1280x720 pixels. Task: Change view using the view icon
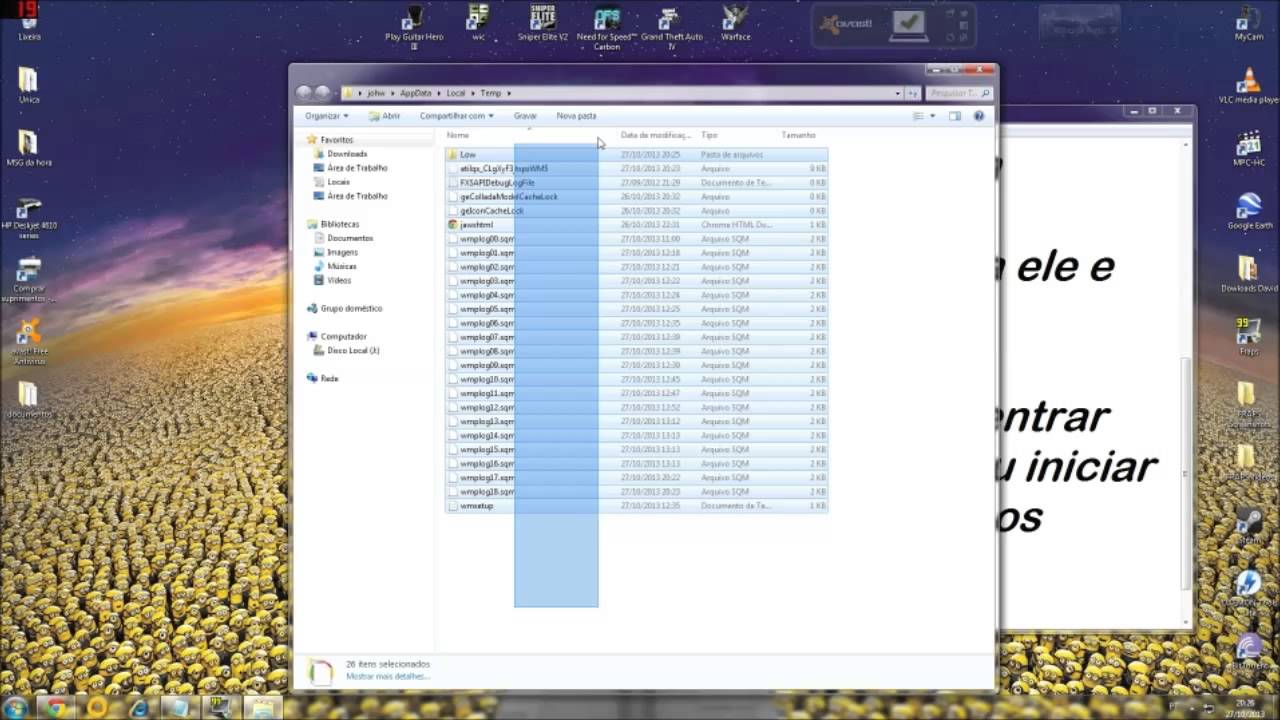coord(918,116)
